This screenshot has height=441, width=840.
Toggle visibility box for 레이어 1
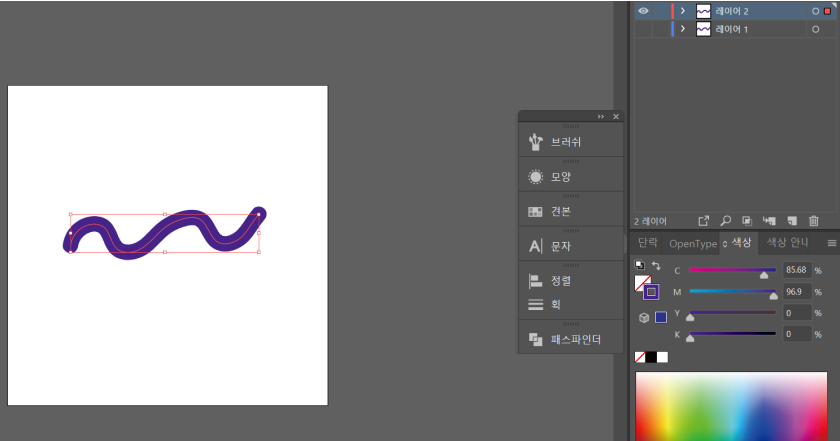pyautogui.click(x=643, y=30)
